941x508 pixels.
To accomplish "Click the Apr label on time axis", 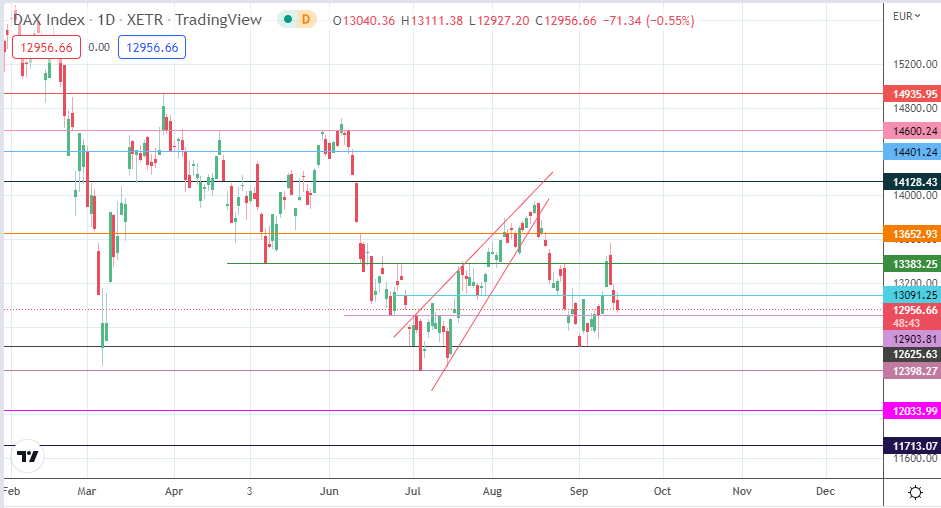I will click(173, 491).
